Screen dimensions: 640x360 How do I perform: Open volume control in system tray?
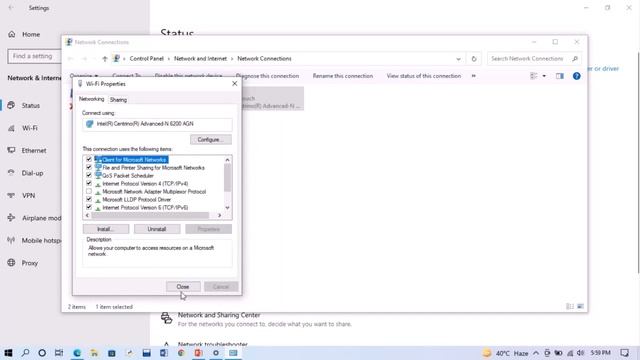(580, 353)
